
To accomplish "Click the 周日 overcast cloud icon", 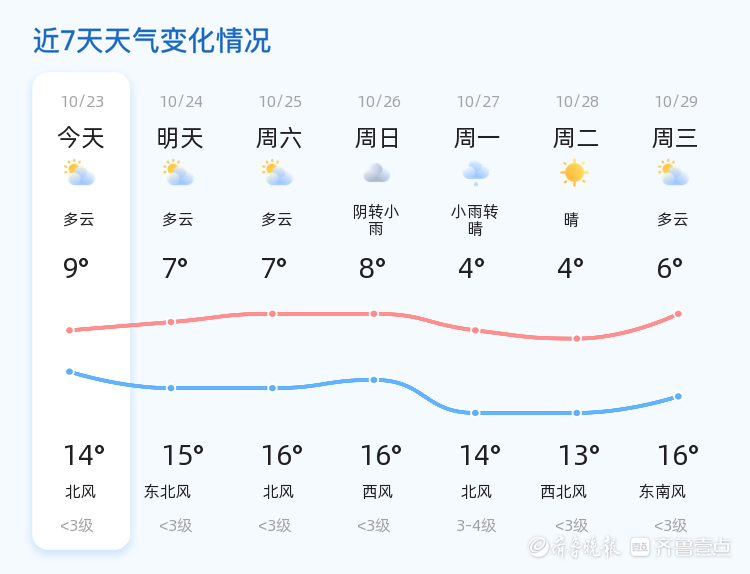I will [x=376, y=174].
